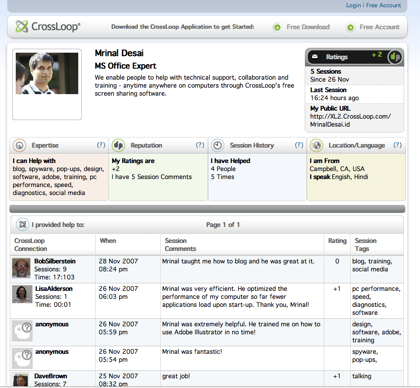
Task: Click the 'Rating' column header
Action: [x=337, y=241]
